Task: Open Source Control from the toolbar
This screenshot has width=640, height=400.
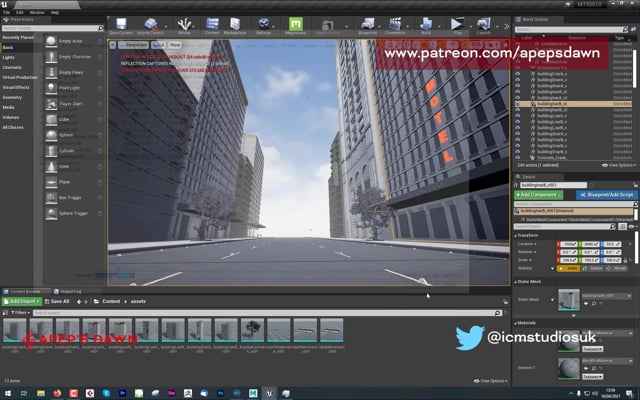Action: 150,24
